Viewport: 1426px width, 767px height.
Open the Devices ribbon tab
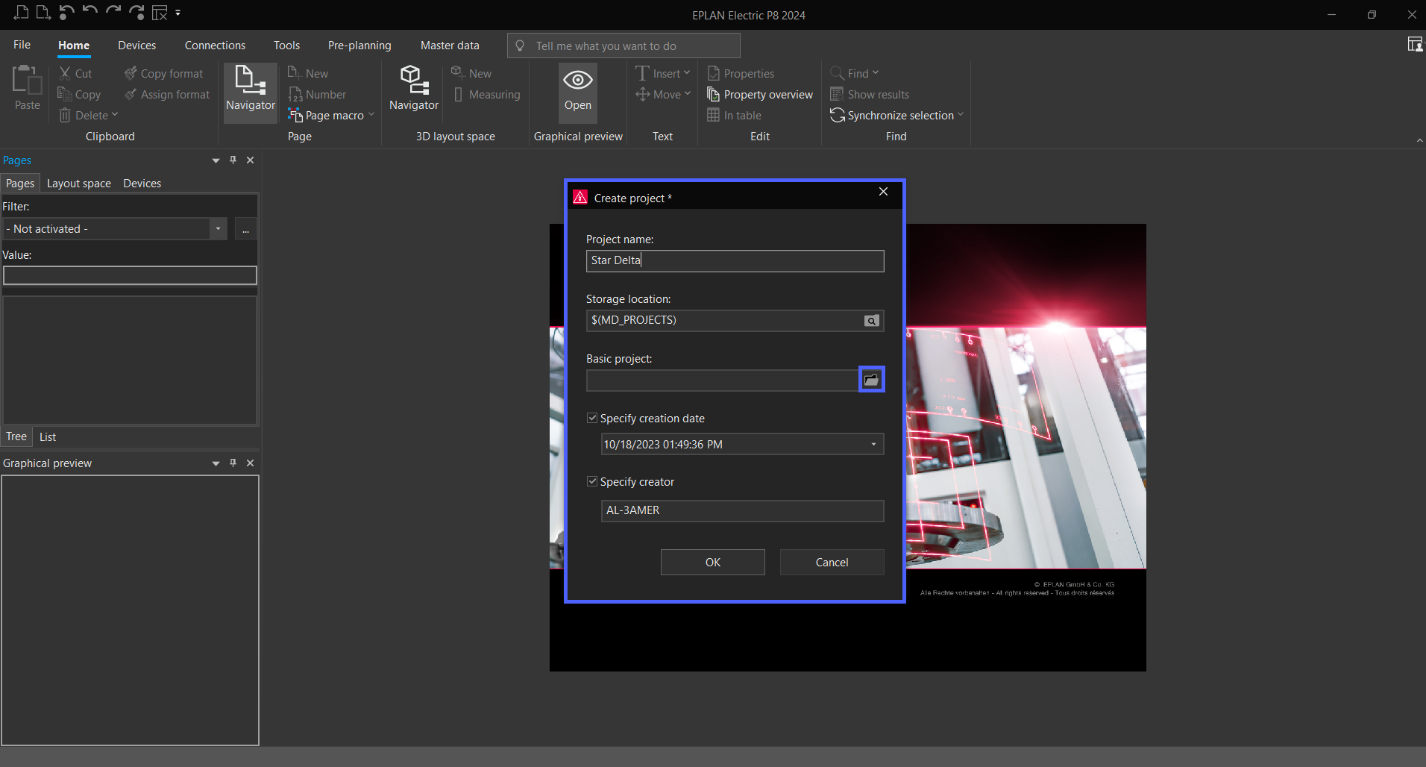137,45
